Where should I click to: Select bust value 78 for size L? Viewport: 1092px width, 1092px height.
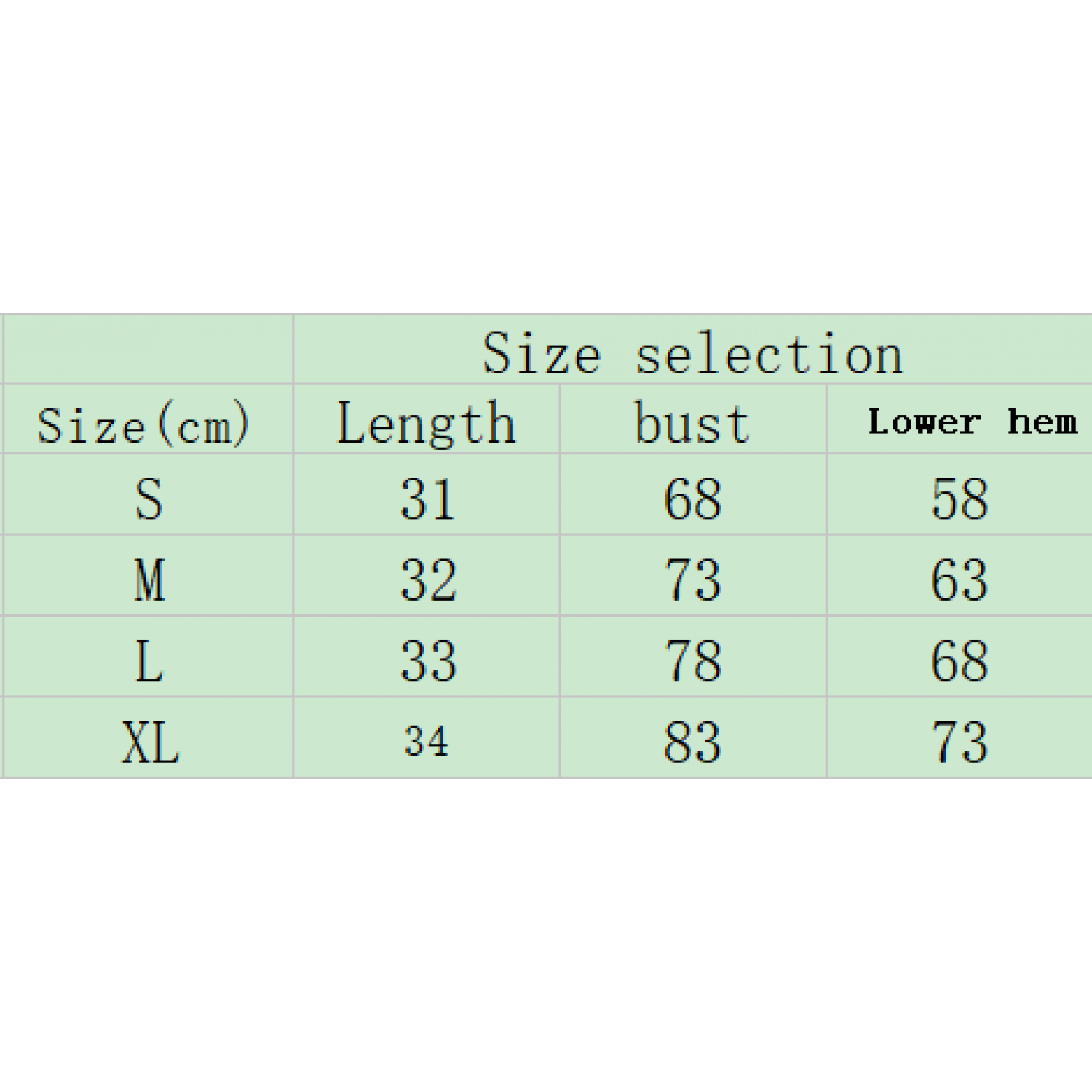692,661
